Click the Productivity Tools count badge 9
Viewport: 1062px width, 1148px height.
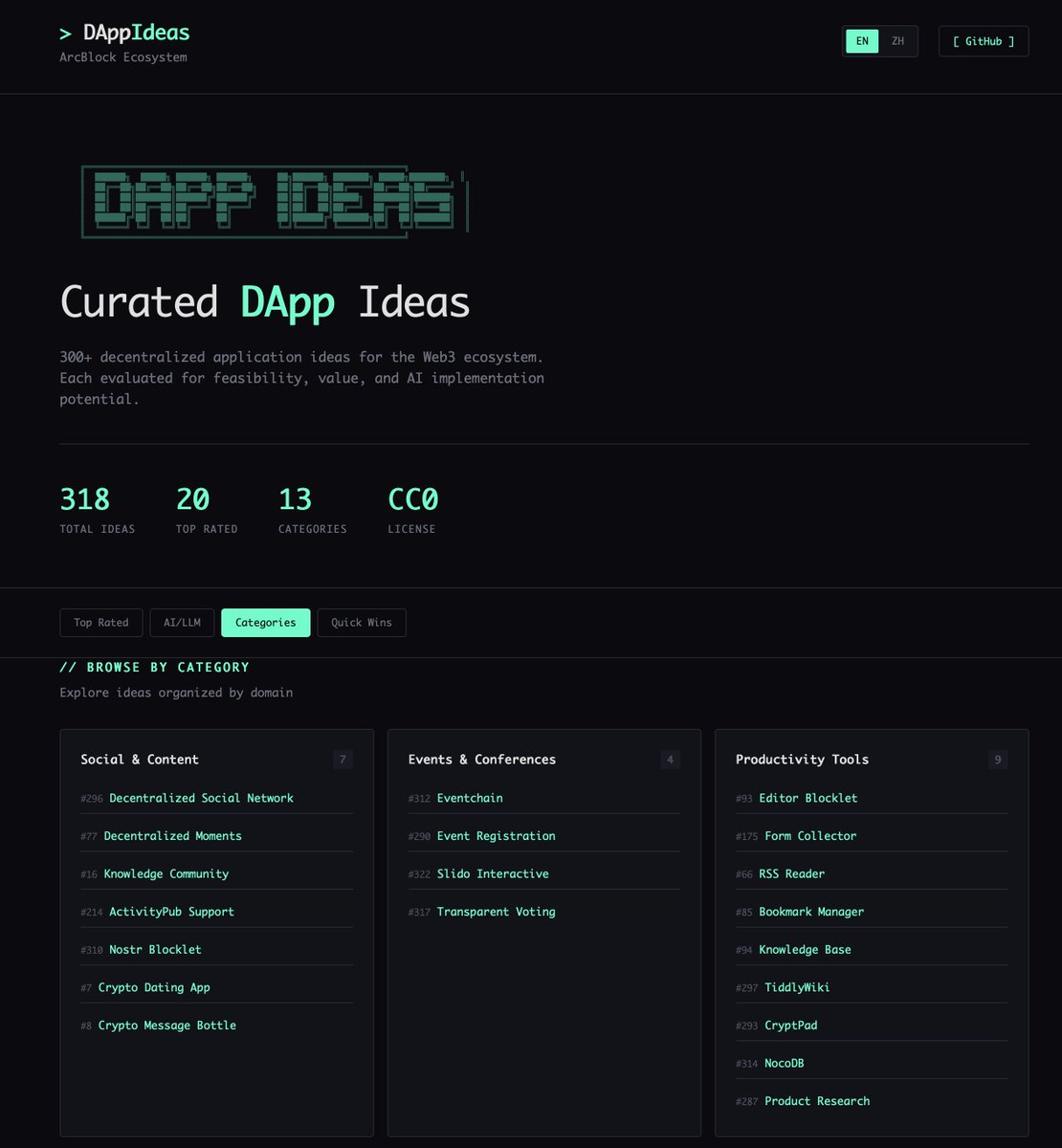coord(998,760)
